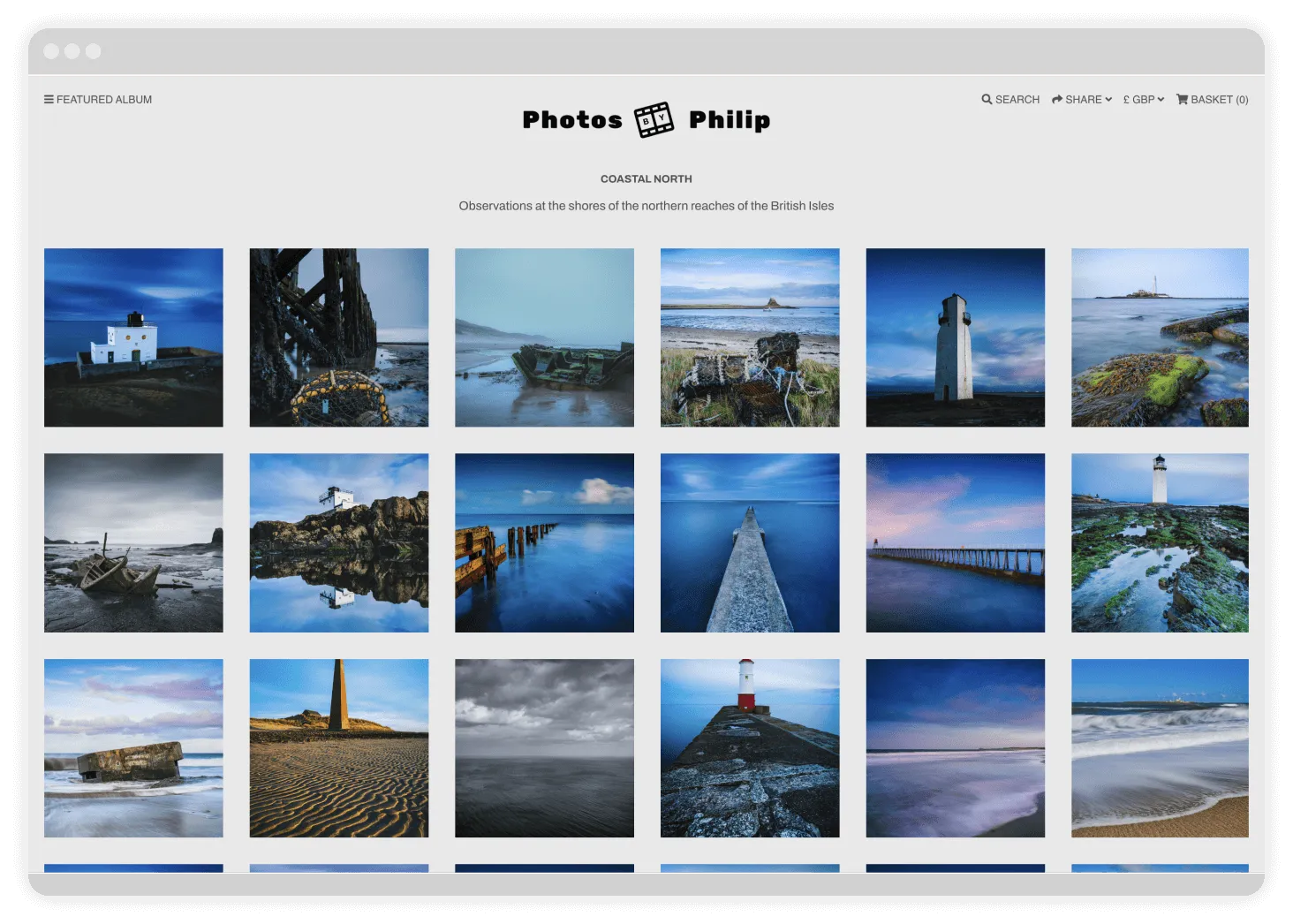Open photo of obelisk above rippled sand
The image size is (1293, 924).
pyautogui.click(x=339, y=748)
